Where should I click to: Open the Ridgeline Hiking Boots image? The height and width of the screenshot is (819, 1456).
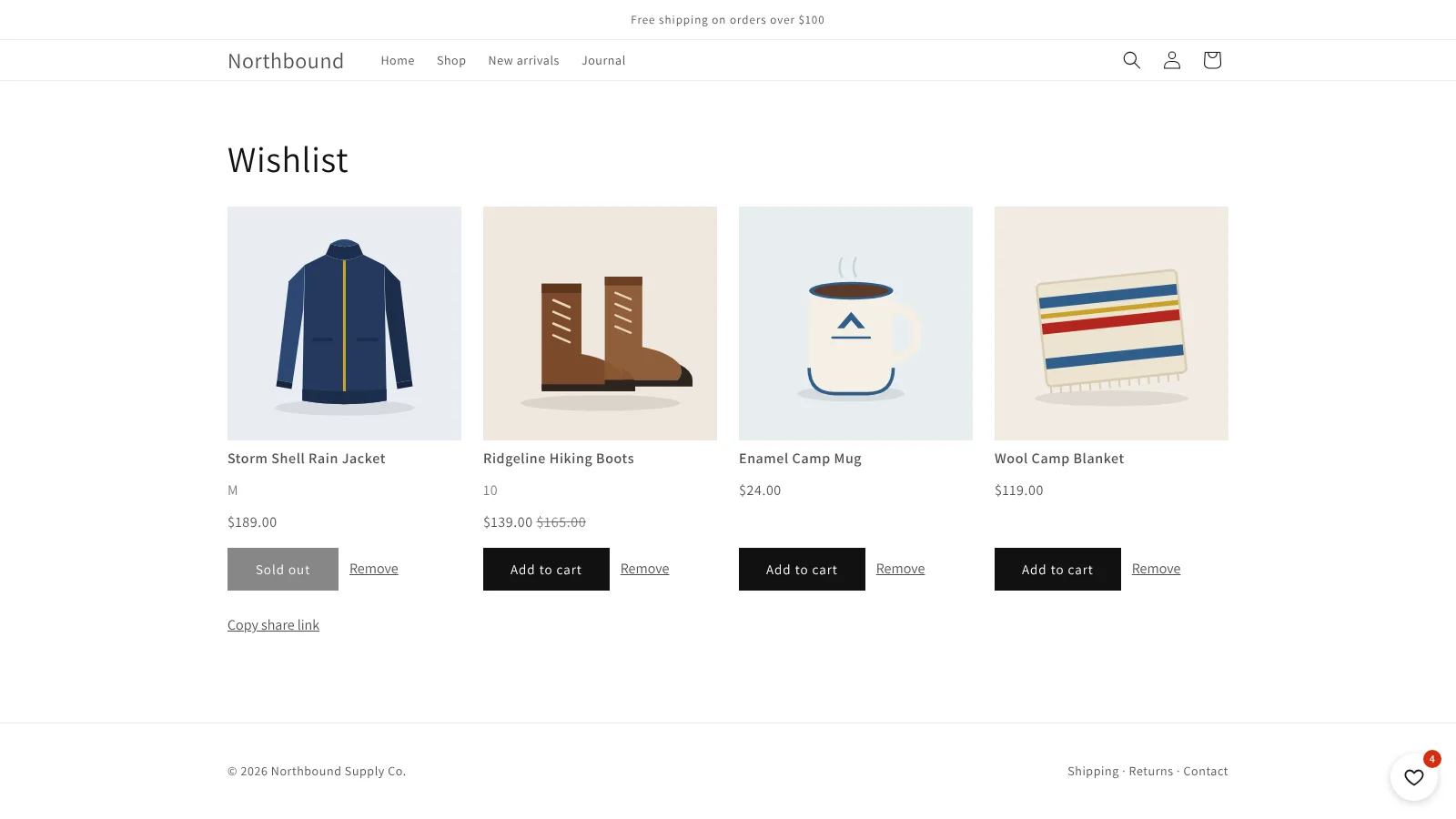click(x=600, y=323)
